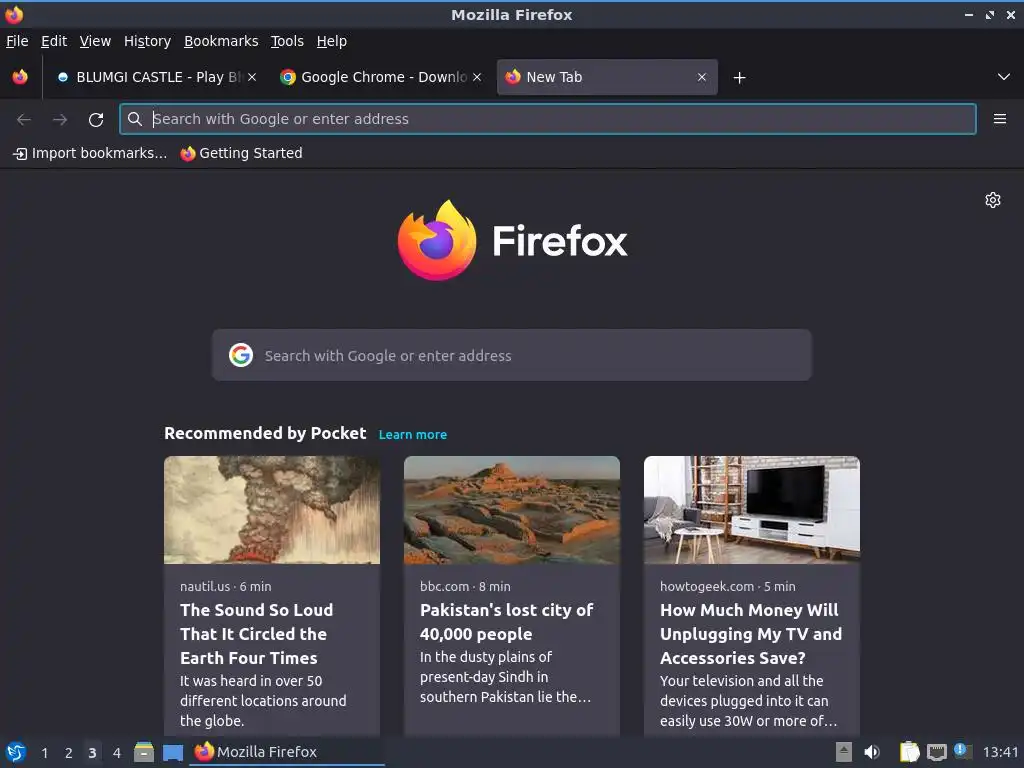This screenshot has height=768, width=1024.
Task: Open the update notification tray icon
Action: coord(963,751)
